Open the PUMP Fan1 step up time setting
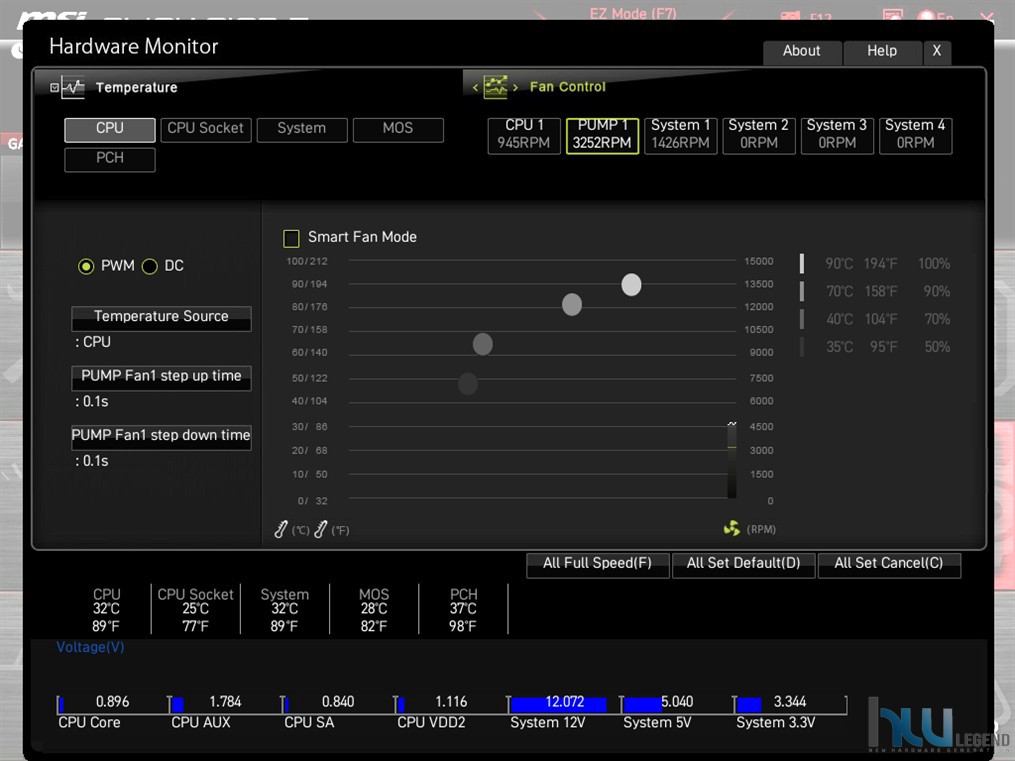 point(161,377)
